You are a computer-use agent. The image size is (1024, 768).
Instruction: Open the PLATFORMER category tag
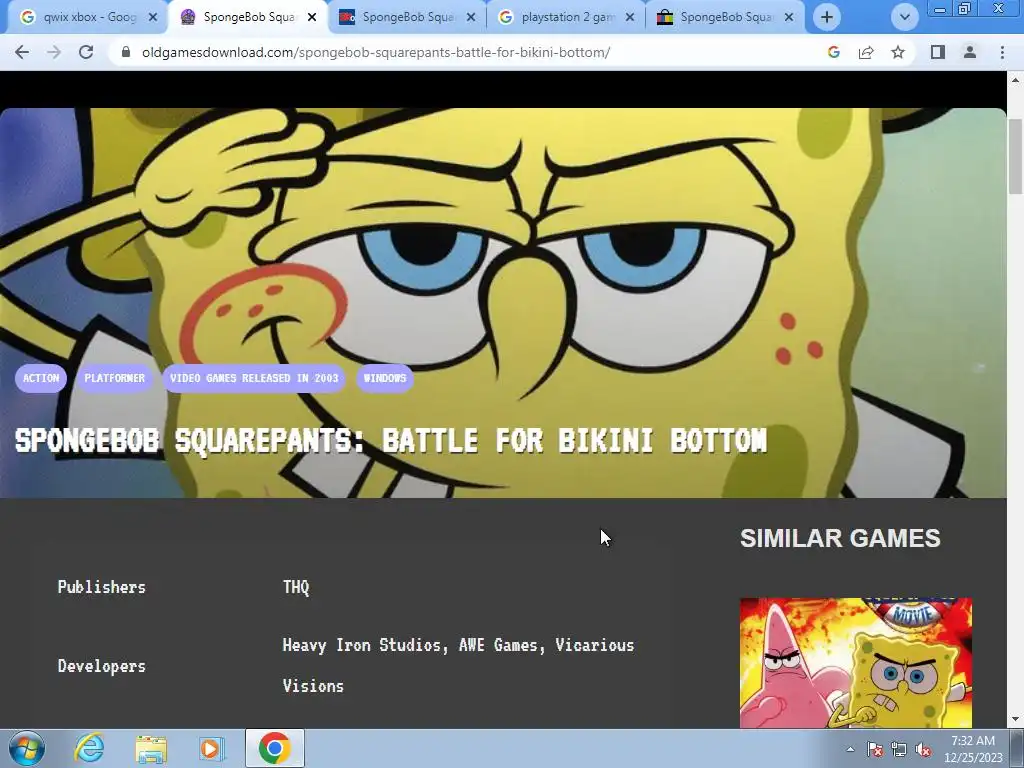[x=114, y=378]
